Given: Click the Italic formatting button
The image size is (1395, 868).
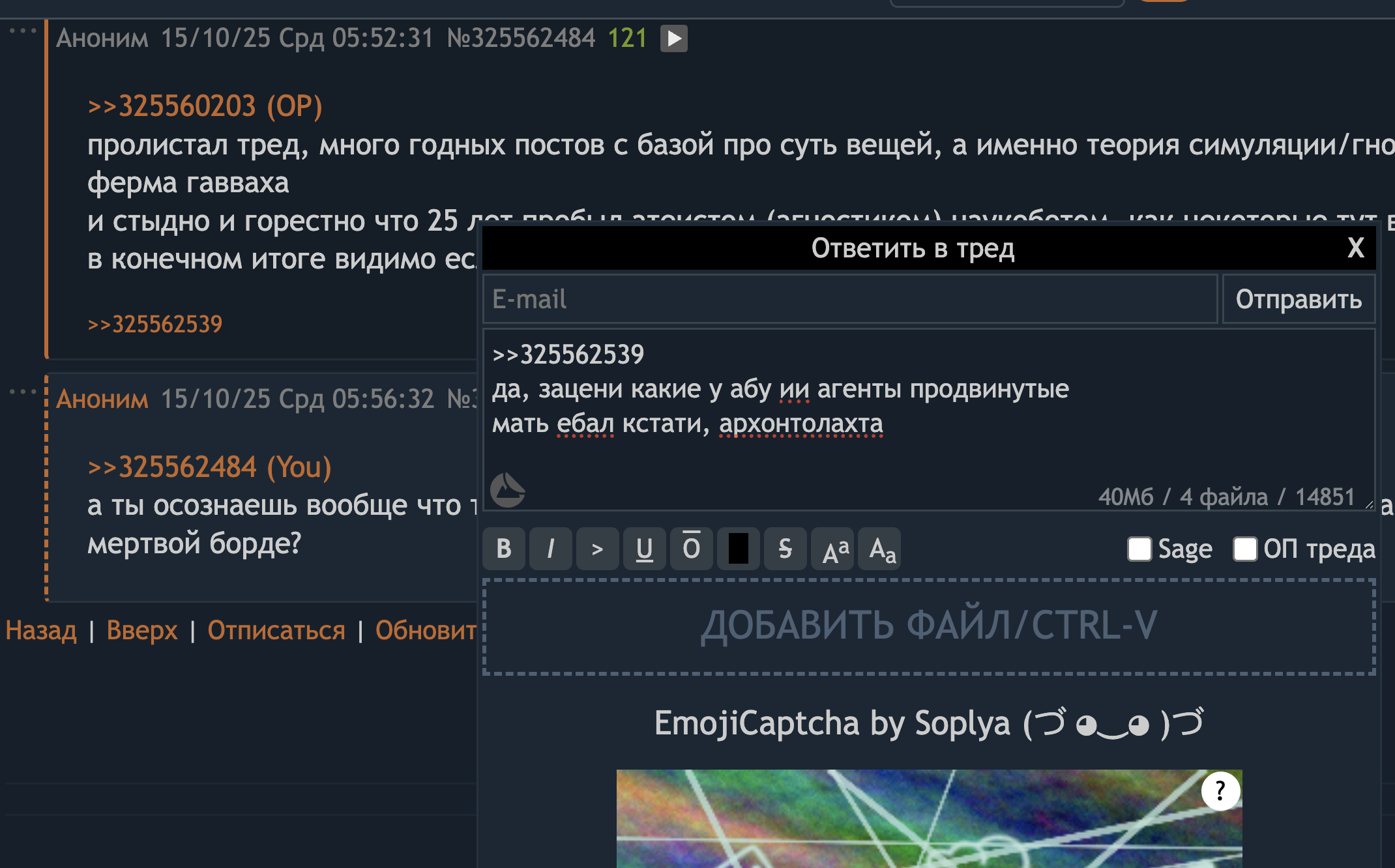Looking at the screenshot, I should point(550,549).
